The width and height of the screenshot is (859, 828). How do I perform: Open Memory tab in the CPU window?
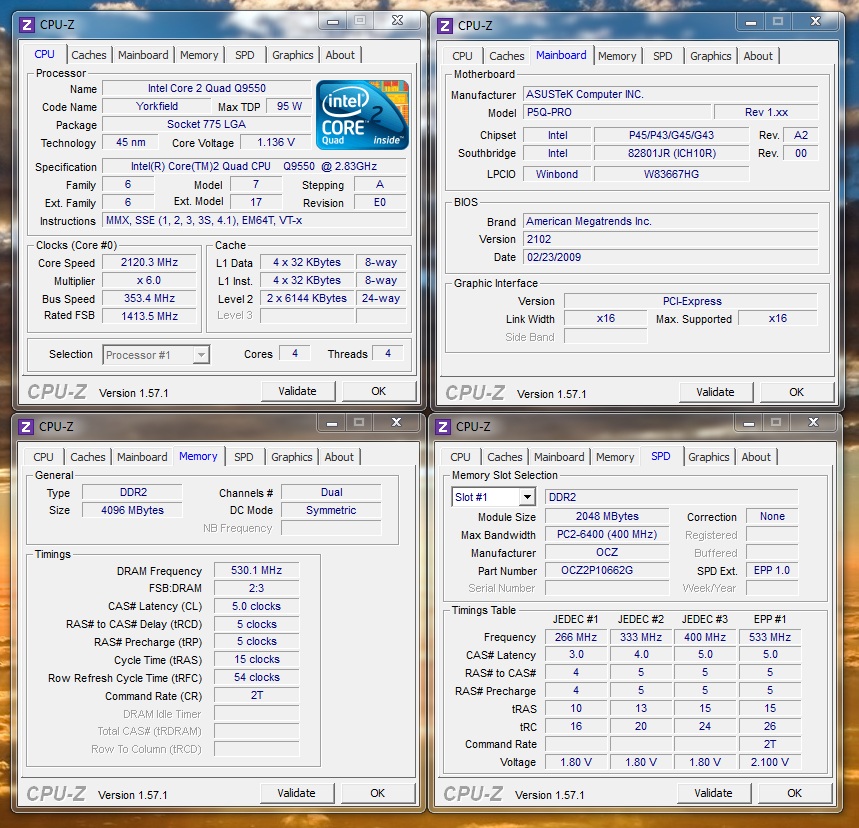pyautogui.click(x=199, y=55)
